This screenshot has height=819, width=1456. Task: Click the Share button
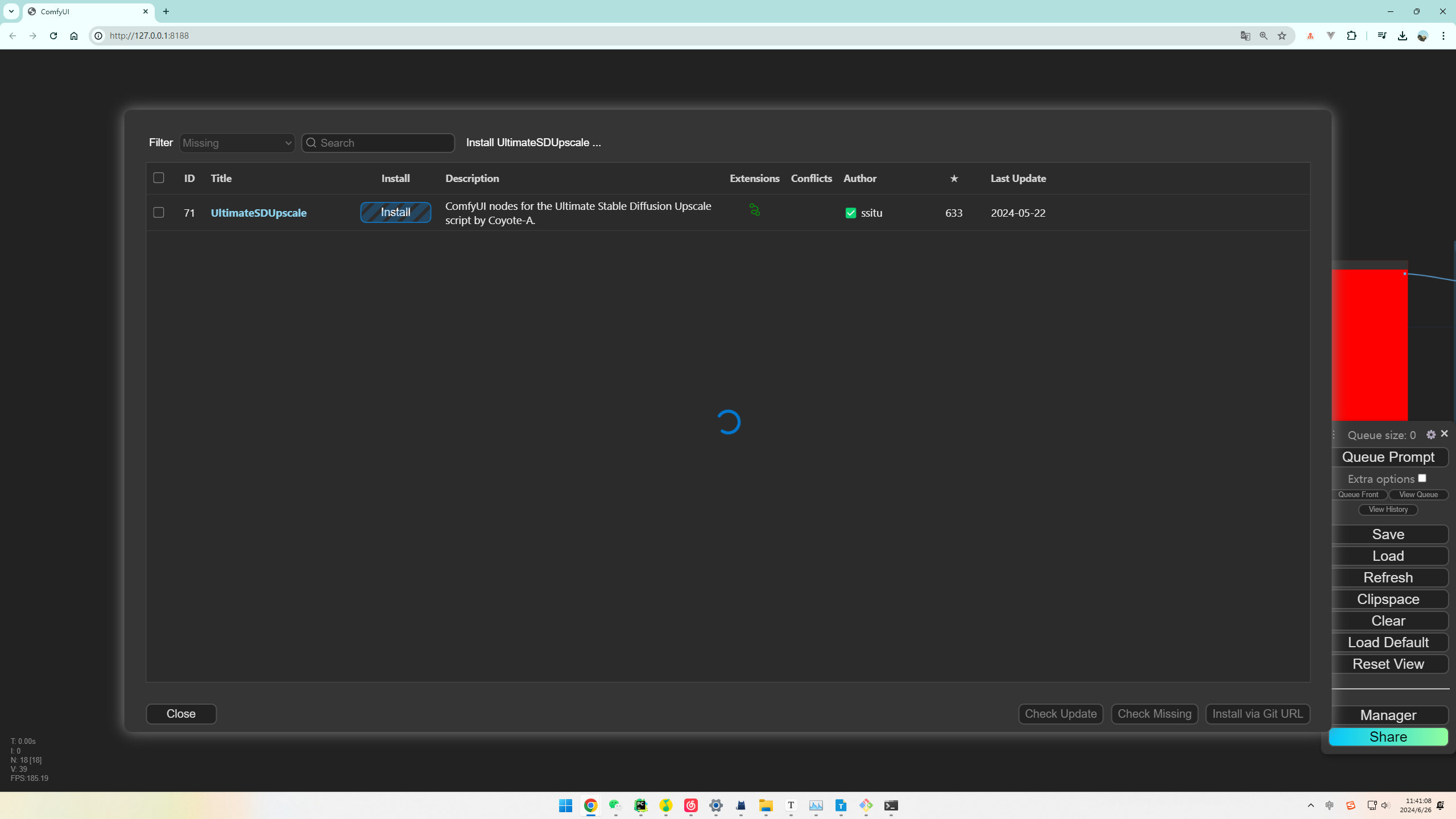(x=1388, y=737)
